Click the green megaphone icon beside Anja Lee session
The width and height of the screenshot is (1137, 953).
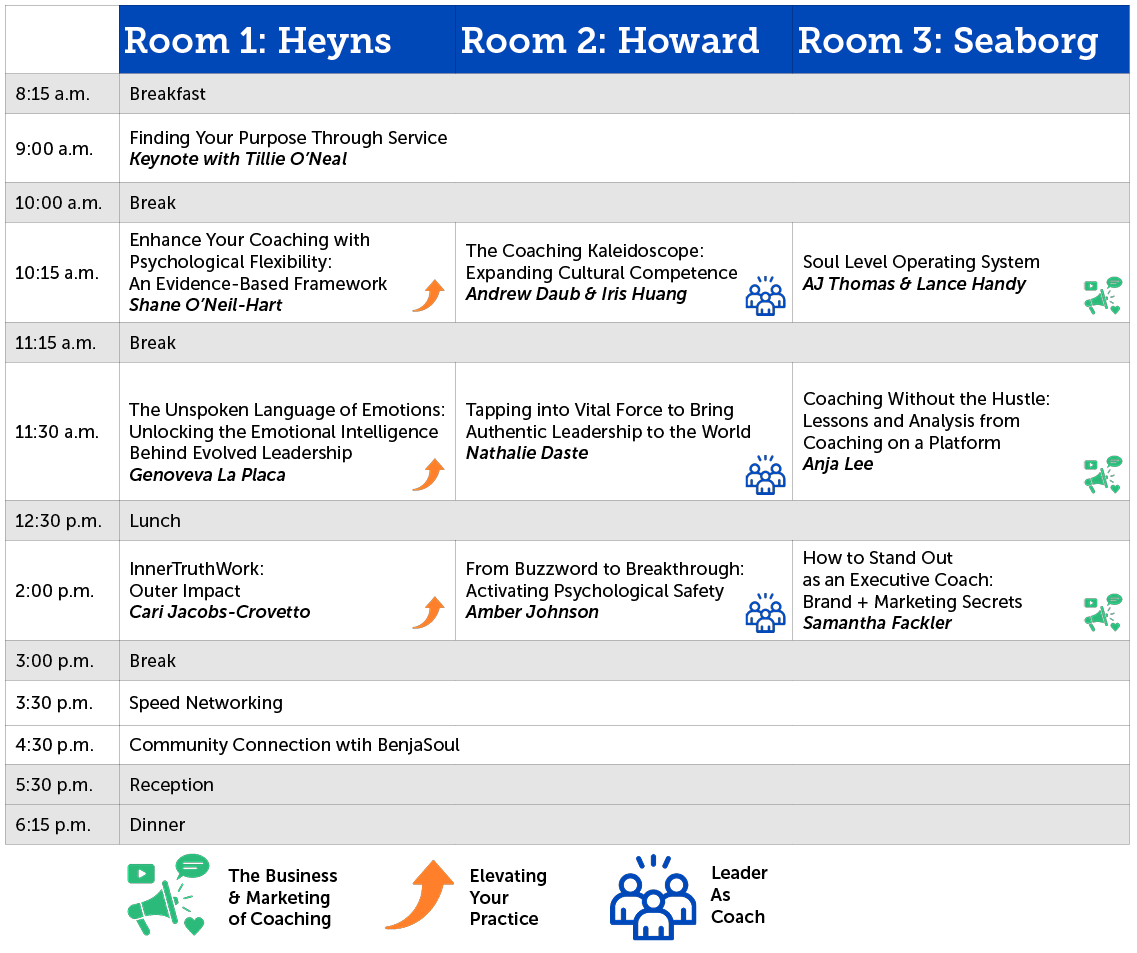coord(1102,474)
